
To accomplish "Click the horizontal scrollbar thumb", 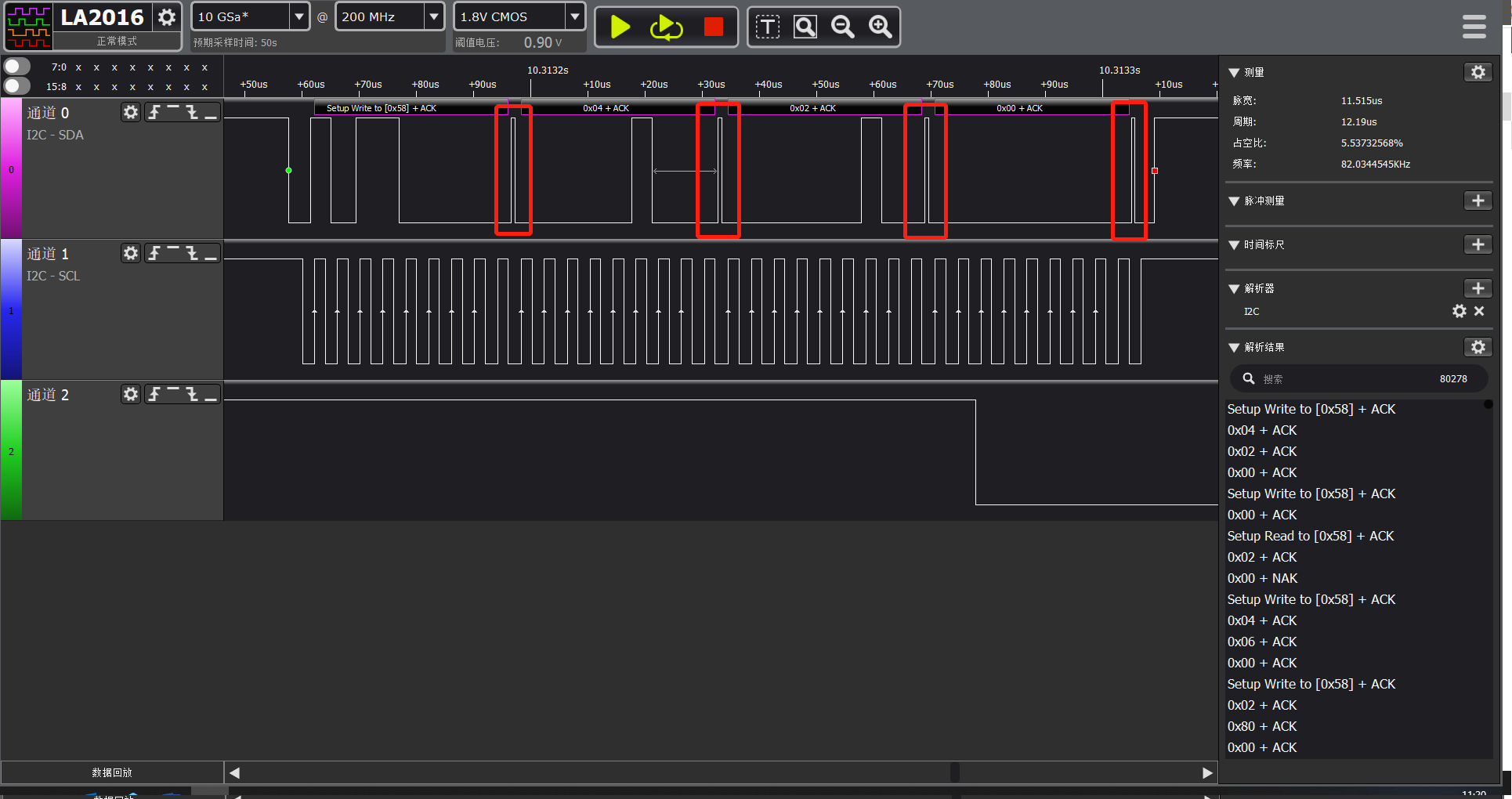I will (954, 772).
